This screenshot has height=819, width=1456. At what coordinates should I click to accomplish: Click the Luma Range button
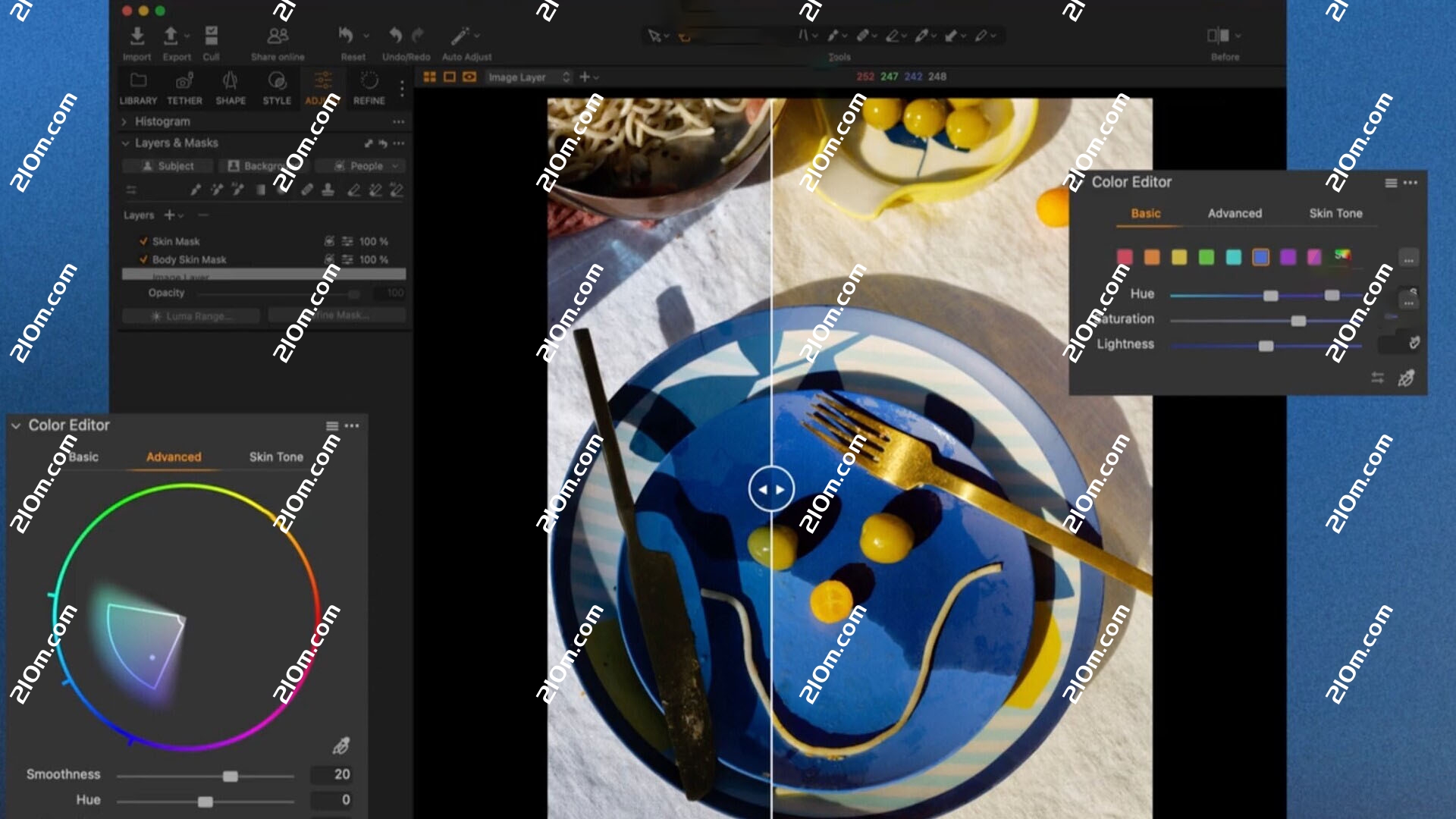point(190,315)
